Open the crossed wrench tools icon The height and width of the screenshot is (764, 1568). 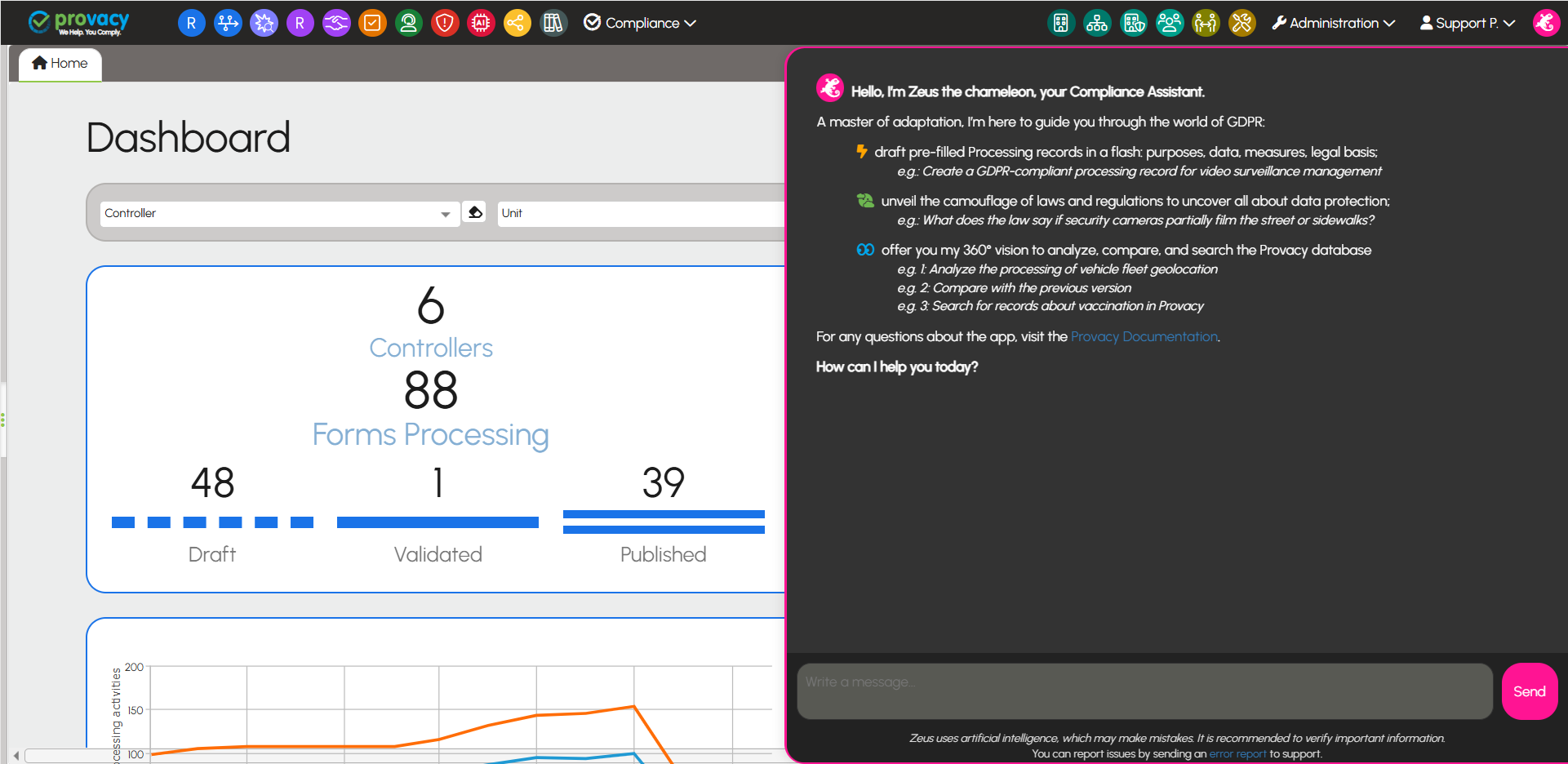[1242, 23]
